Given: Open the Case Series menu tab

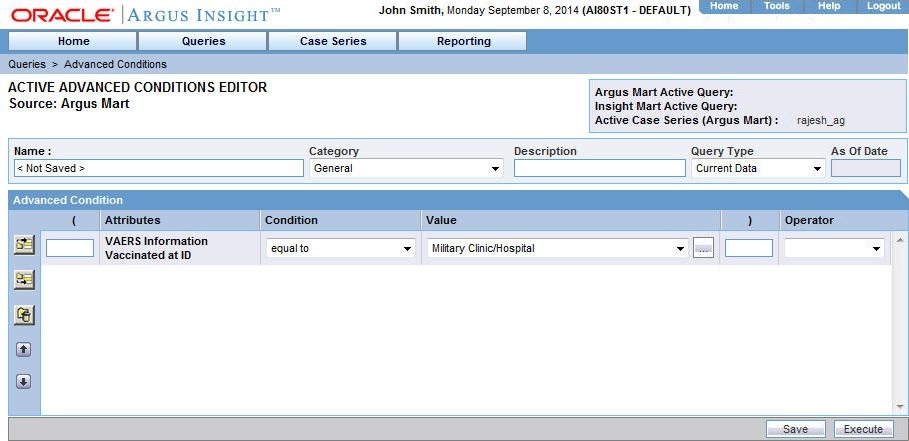Looking at the screenshot, I should tap(333, 41).
